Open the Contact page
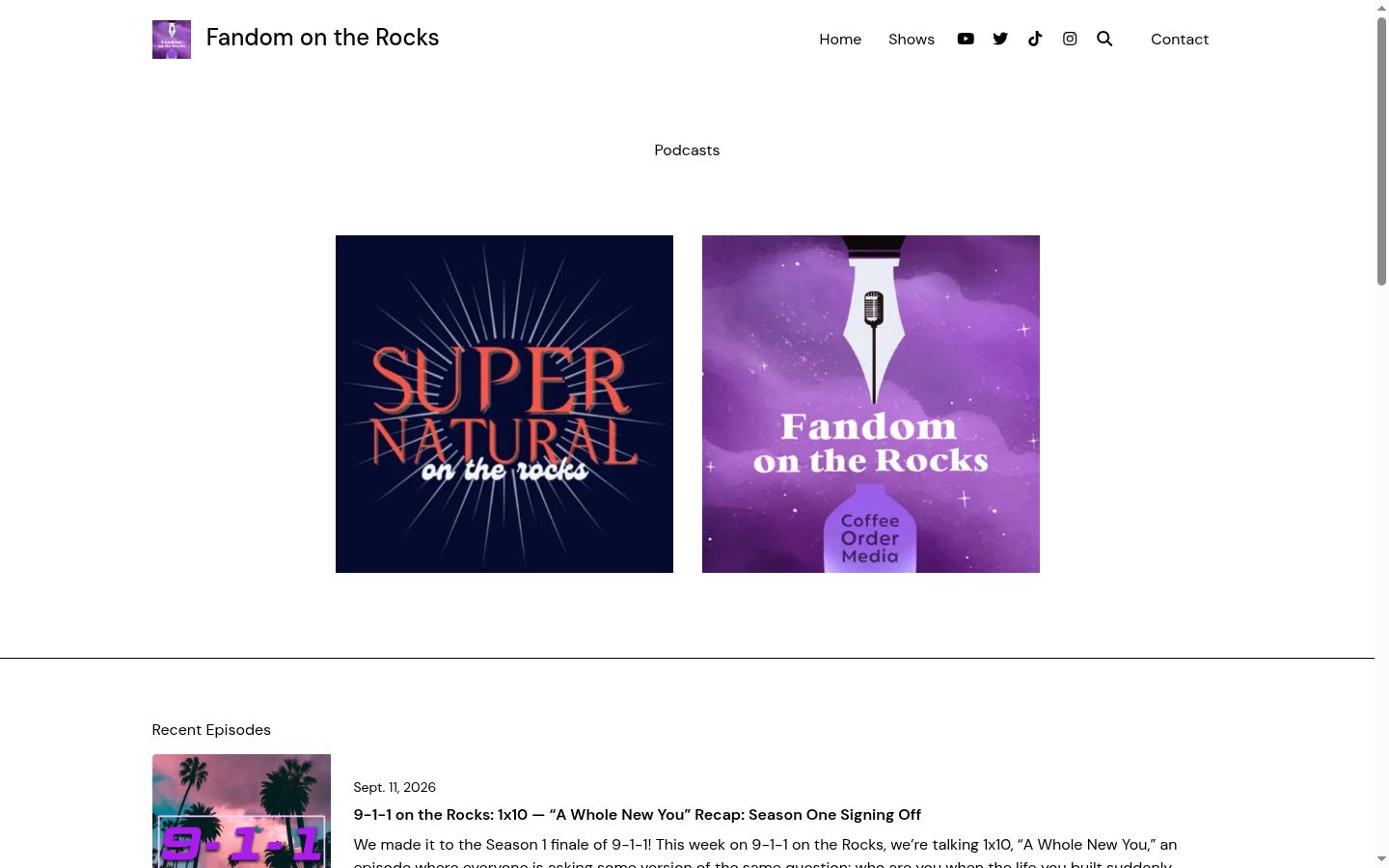1389x868 pixels. pos(1180,40)
